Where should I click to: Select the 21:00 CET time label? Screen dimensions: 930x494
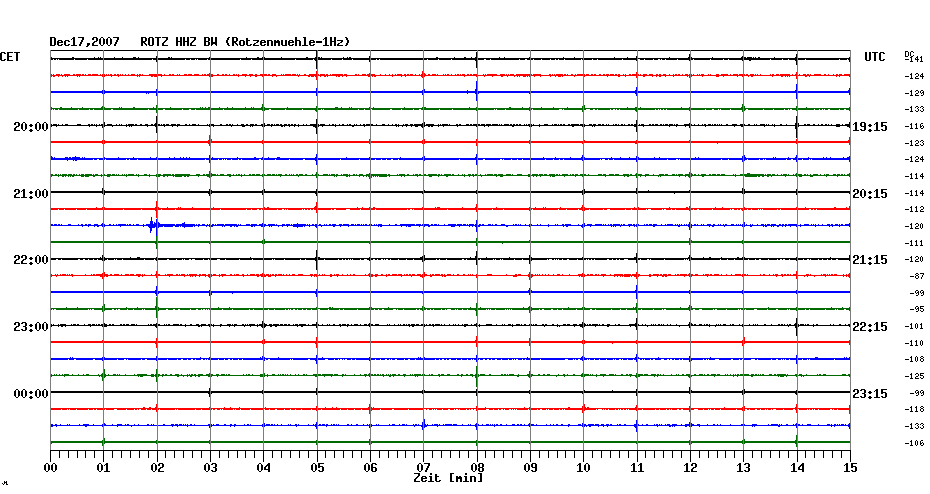[x=31, y=193]
